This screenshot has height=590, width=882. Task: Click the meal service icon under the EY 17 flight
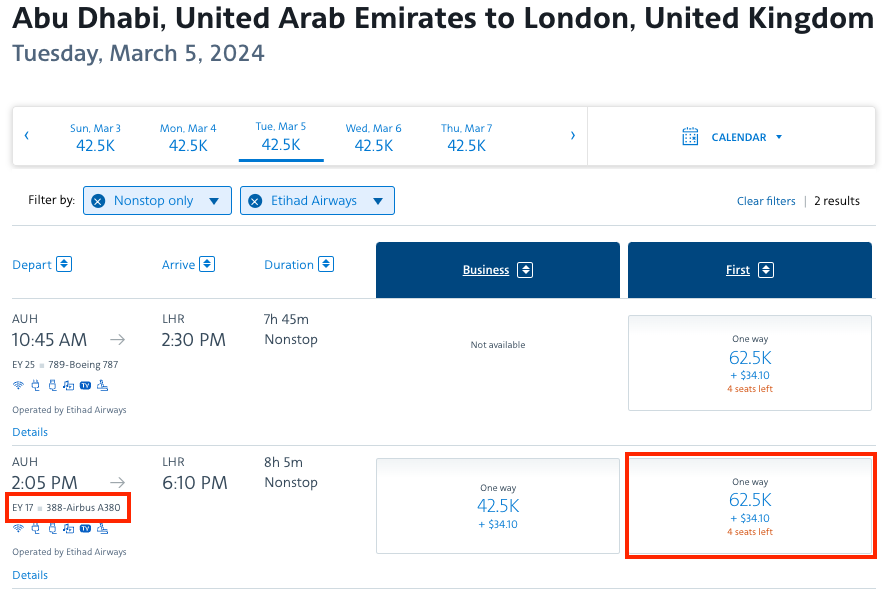click(103, 528)
